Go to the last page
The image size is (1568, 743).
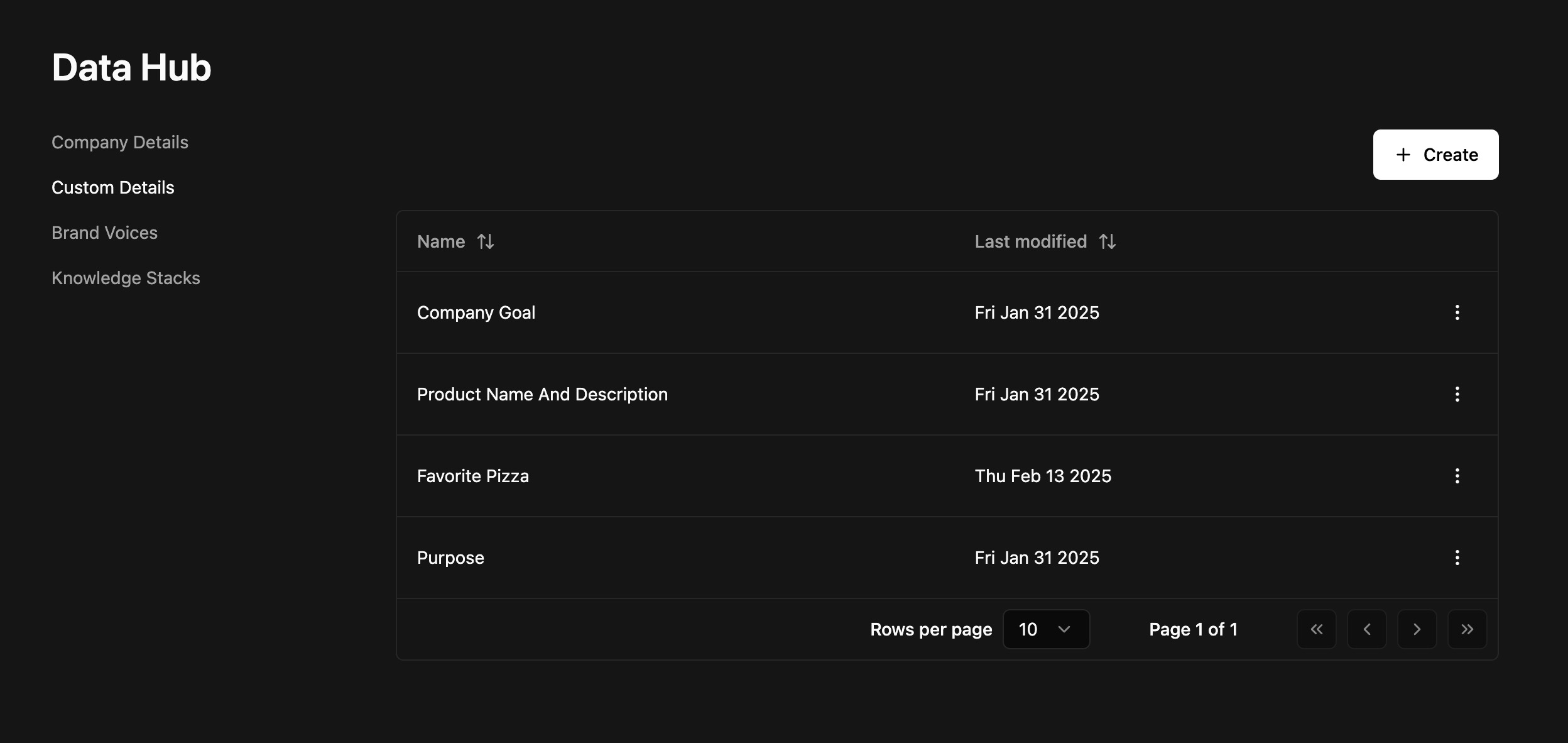1467,629
